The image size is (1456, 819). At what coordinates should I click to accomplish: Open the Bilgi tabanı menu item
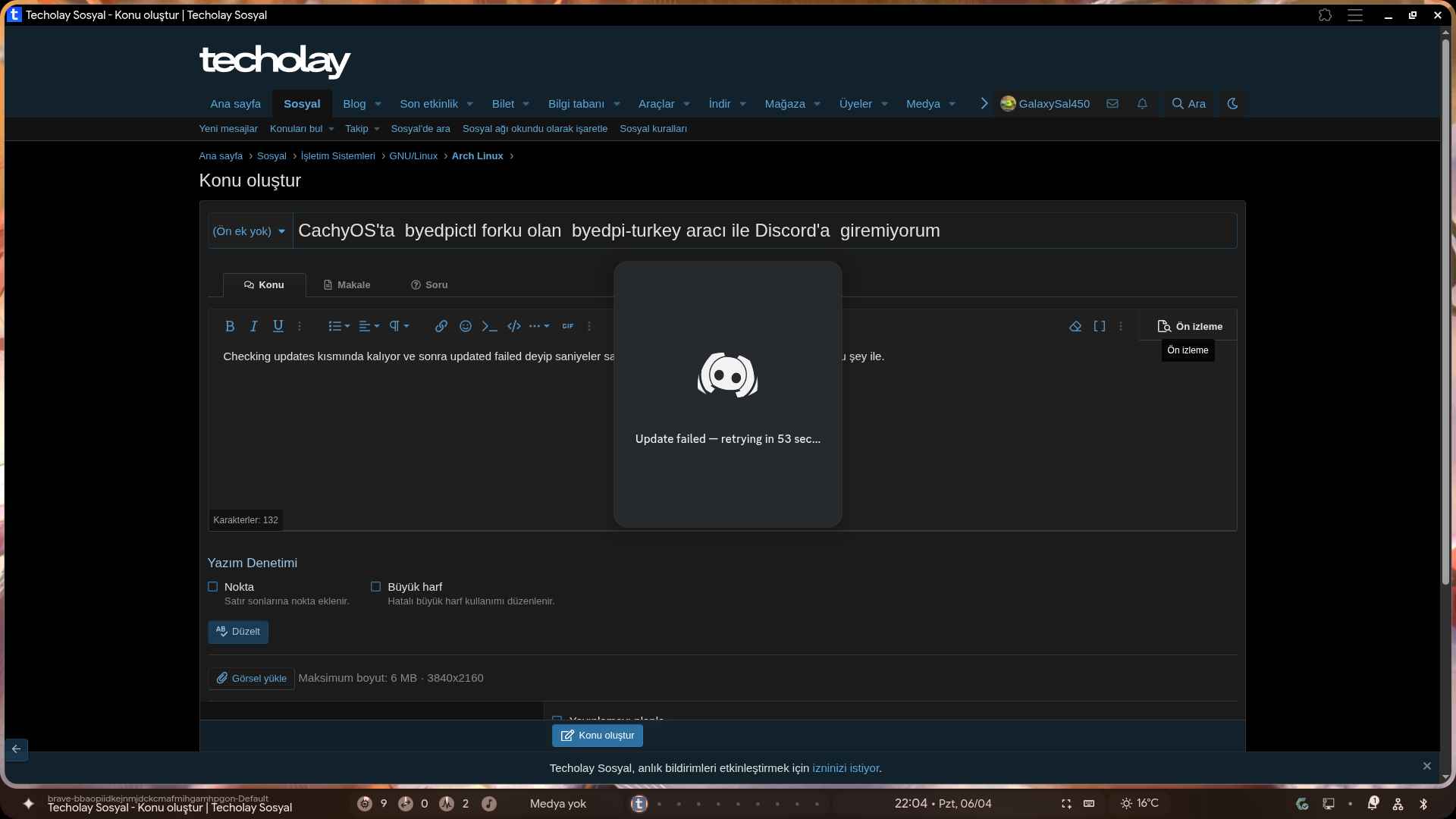576,104
